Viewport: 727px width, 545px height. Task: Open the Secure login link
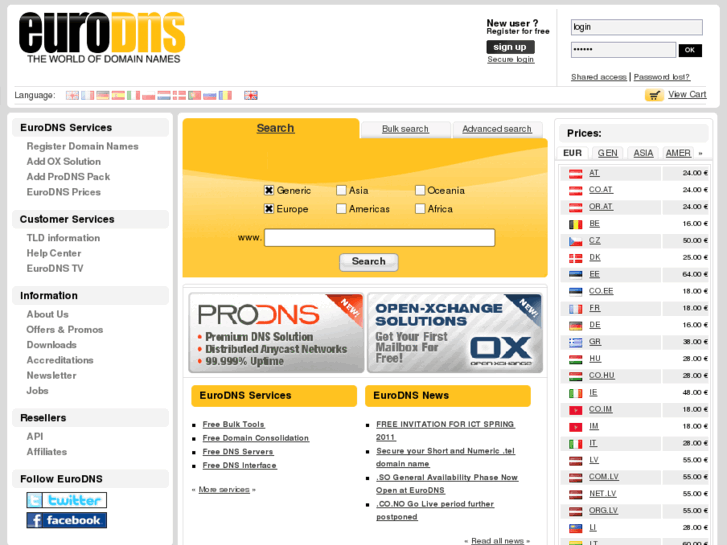(x=510, y=59)
